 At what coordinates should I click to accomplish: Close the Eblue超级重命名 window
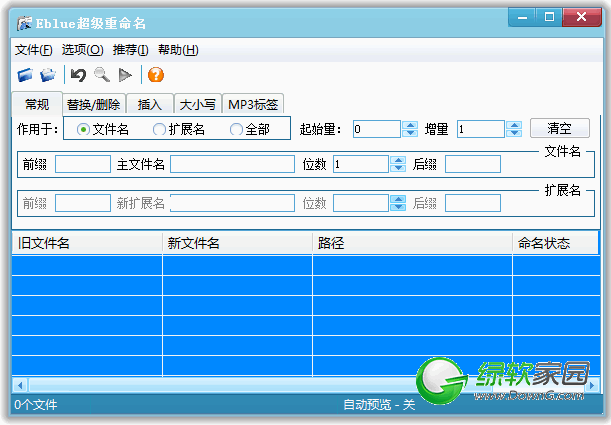click(x=582, y=17)
